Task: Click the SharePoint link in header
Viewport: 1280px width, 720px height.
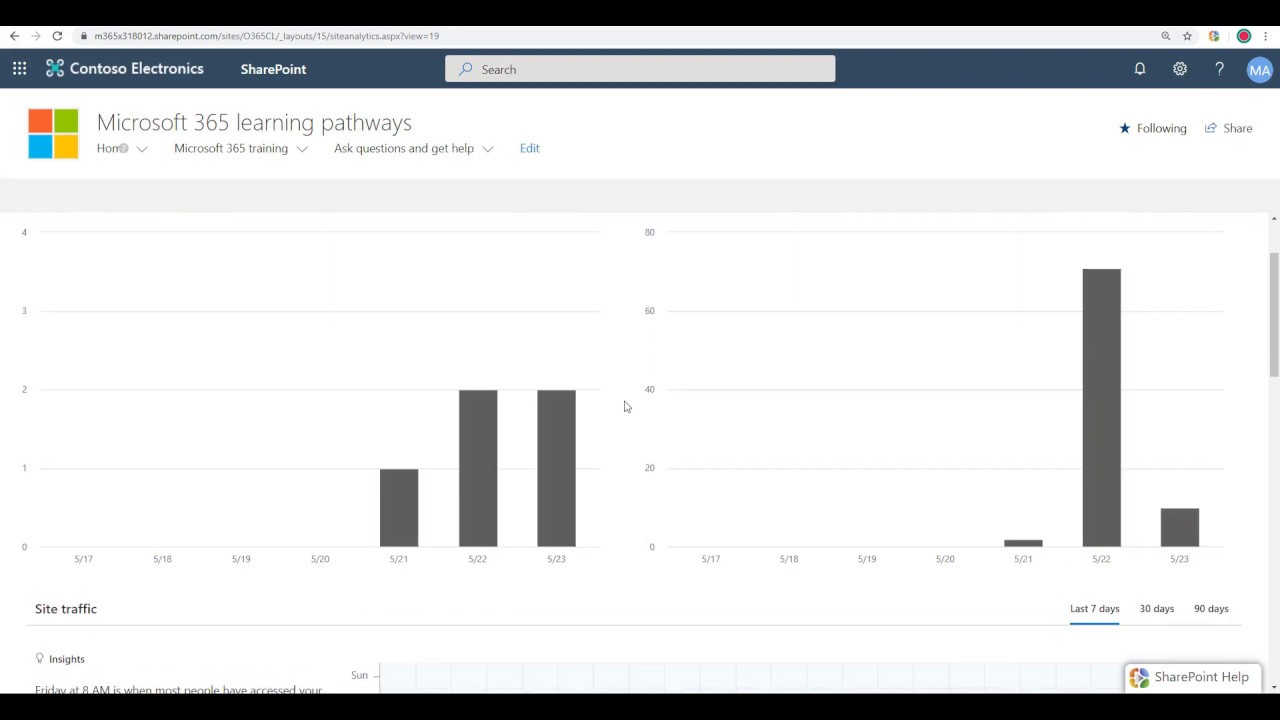Action: coord(273,69)
